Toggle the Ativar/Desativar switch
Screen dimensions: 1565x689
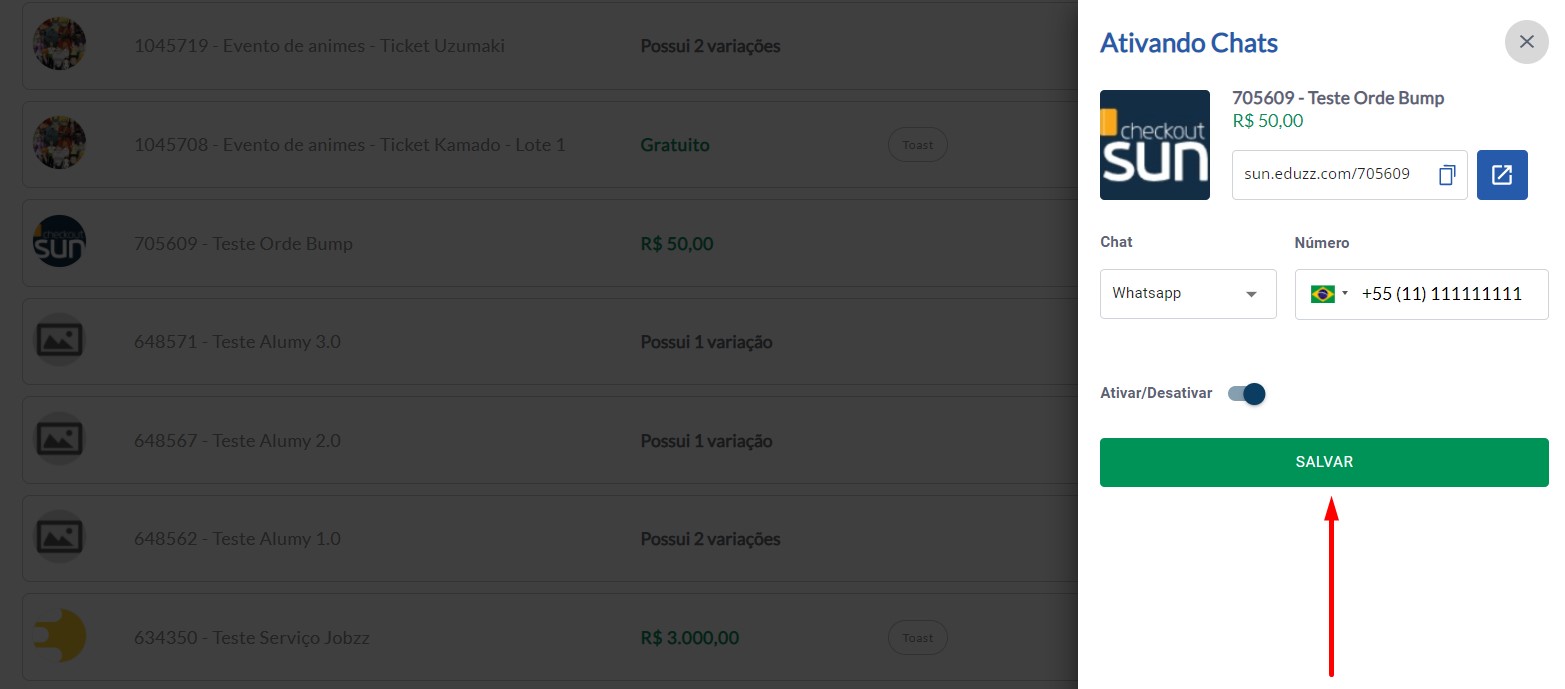[1247, 394]
